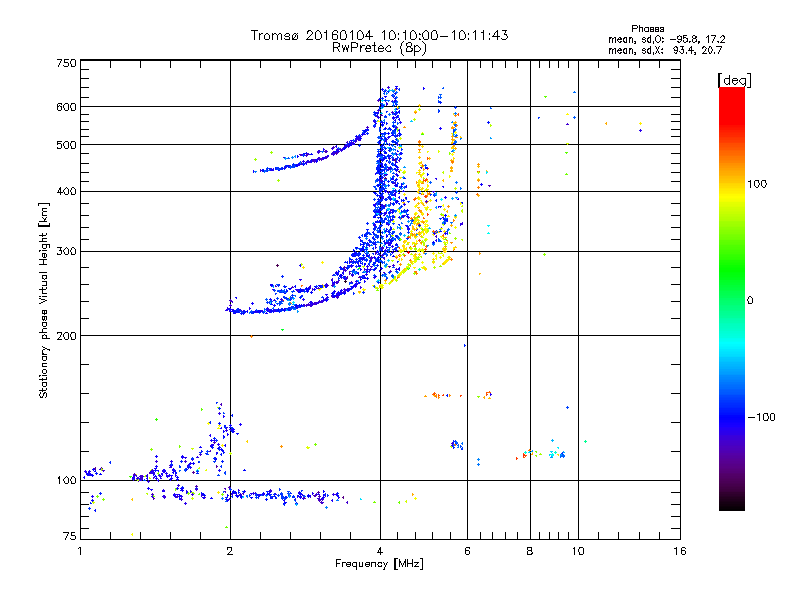Click the x-axis tick label "16"

coord(680,551)
